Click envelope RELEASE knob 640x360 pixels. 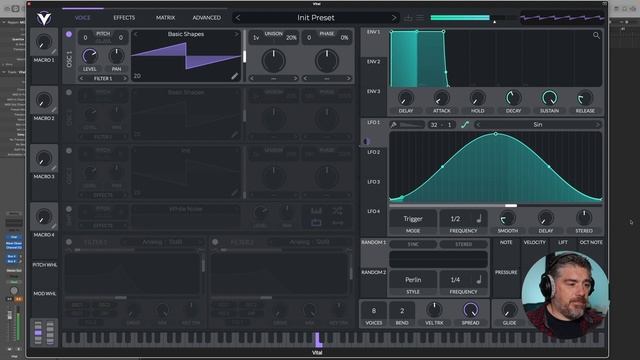(x=585, y=98)
